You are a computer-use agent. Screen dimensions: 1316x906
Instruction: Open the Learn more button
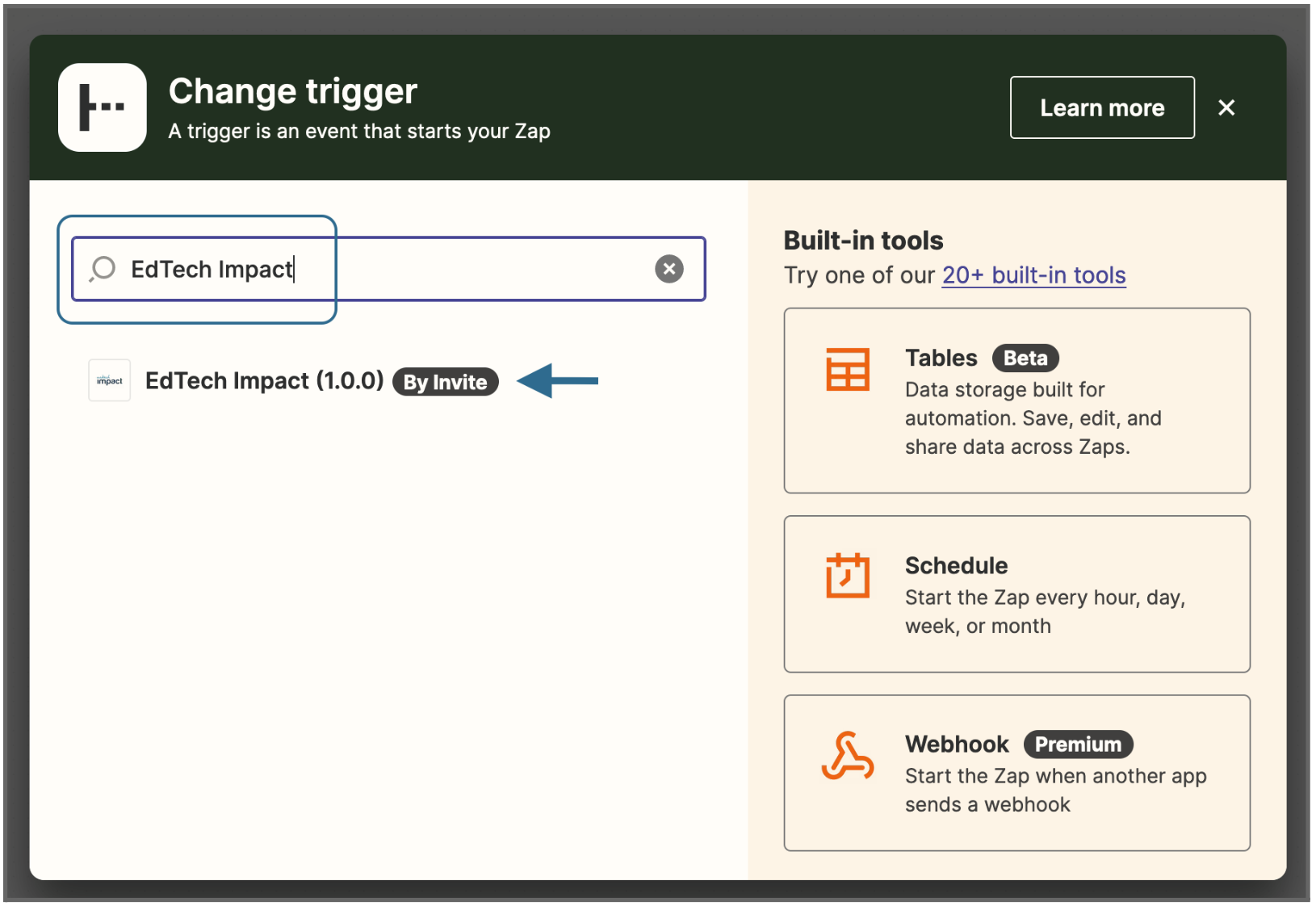click(1102, 107)
